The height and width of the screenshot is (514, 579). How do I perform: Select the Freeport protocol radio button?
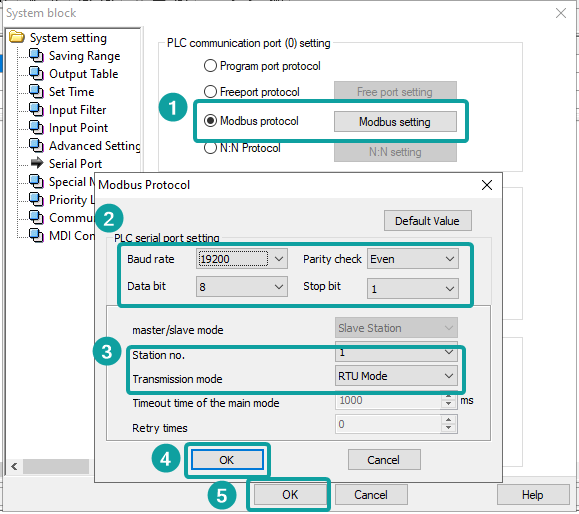210,91
